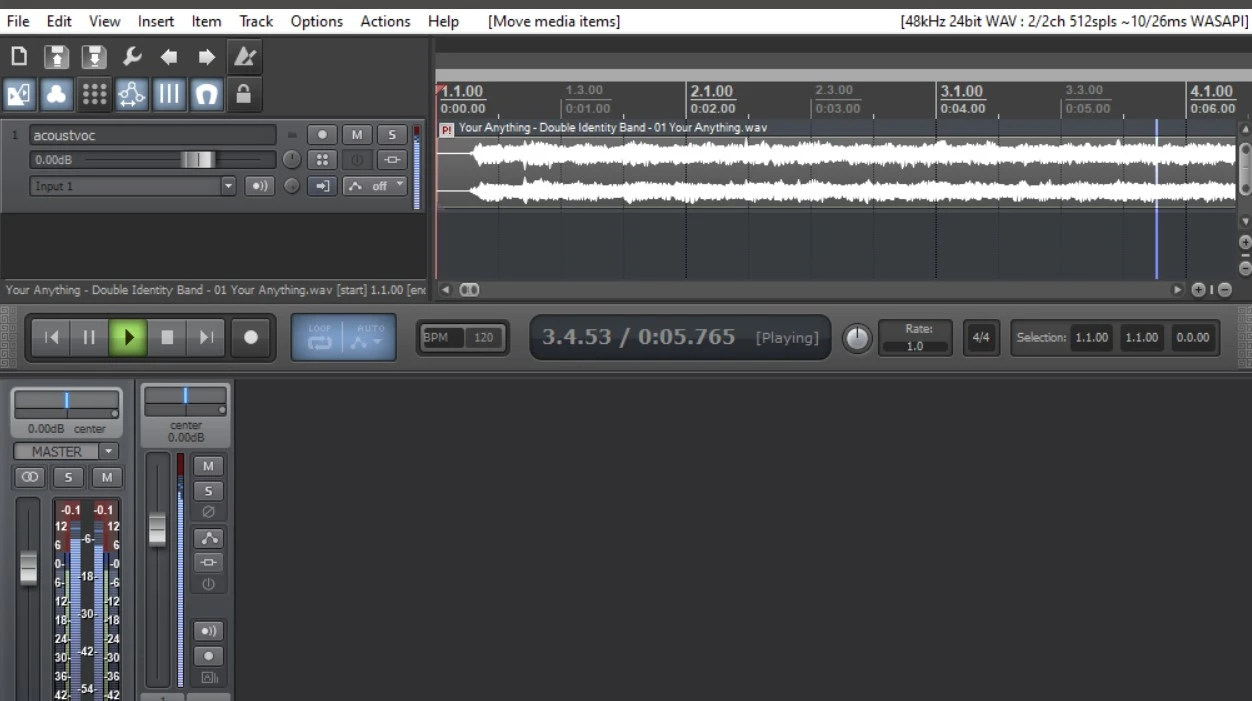Click the undo left-arrow toolbar icon
This screenshot has height=701, width=1252.
169,57
